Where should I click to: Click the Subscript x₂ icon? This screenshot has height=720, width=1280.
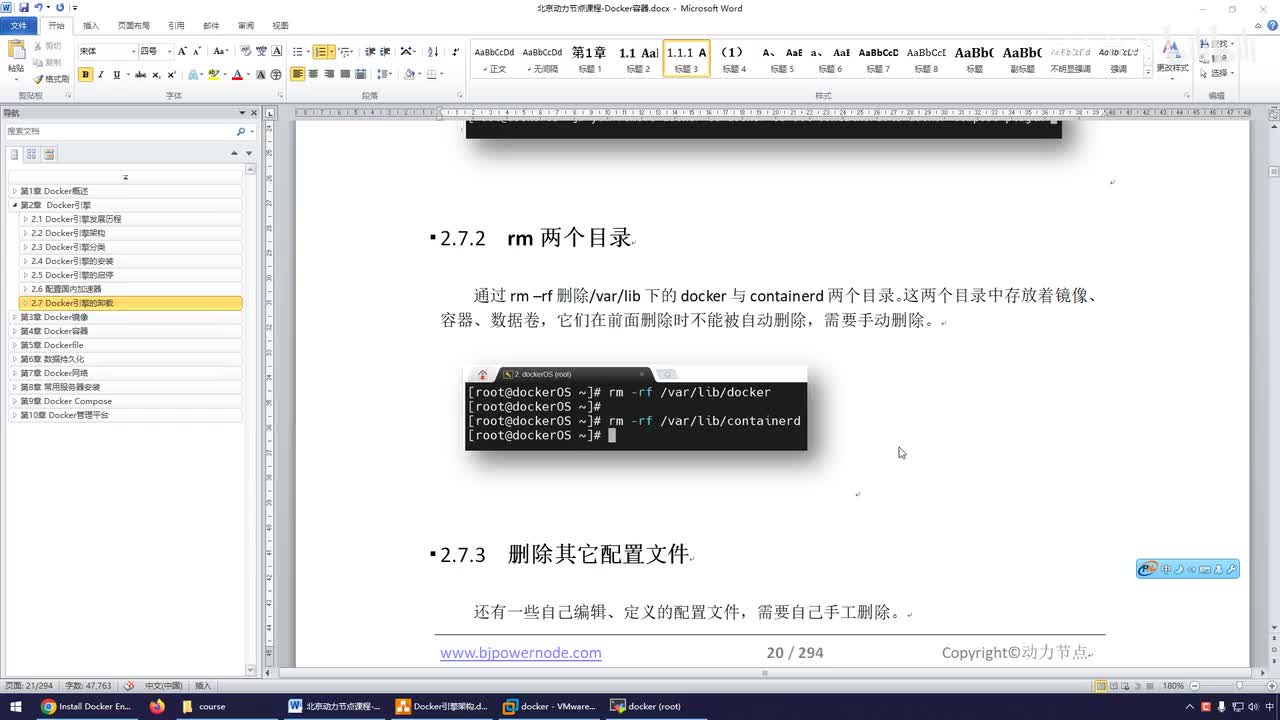tap(156, 75)
